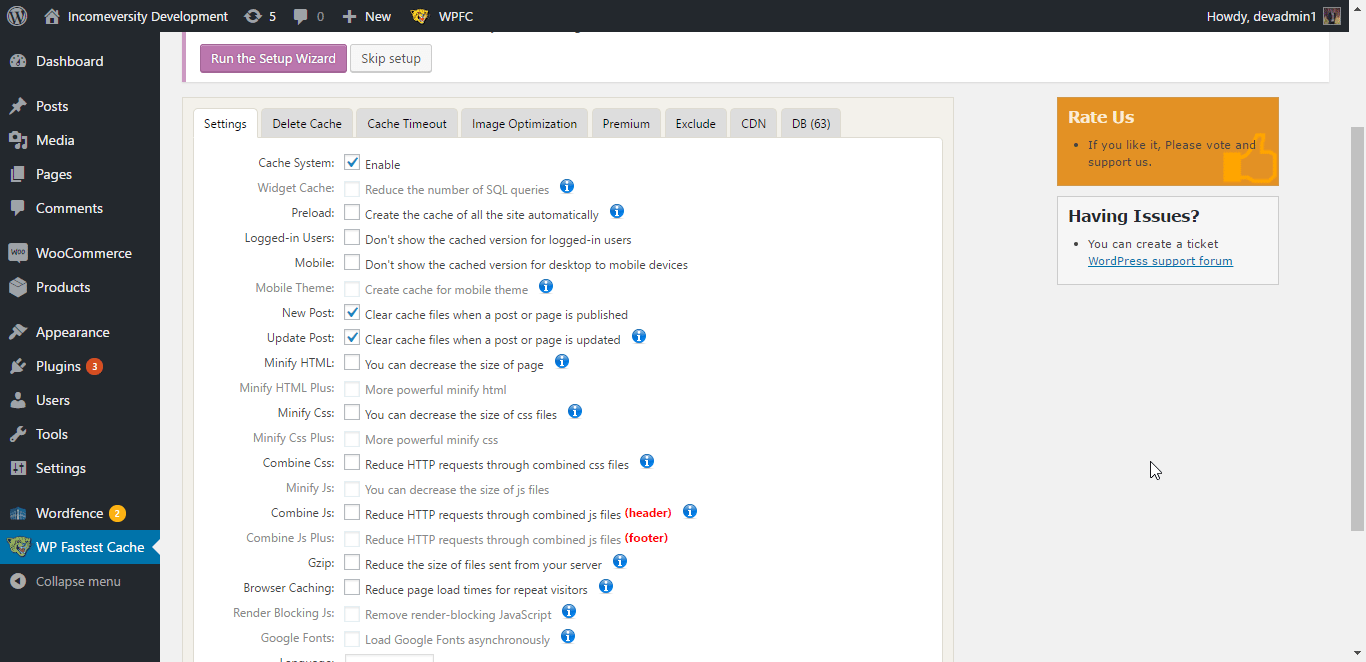The image size is (1366, 662).
Task: Open the New menu in admin bar
Action: 367,16
